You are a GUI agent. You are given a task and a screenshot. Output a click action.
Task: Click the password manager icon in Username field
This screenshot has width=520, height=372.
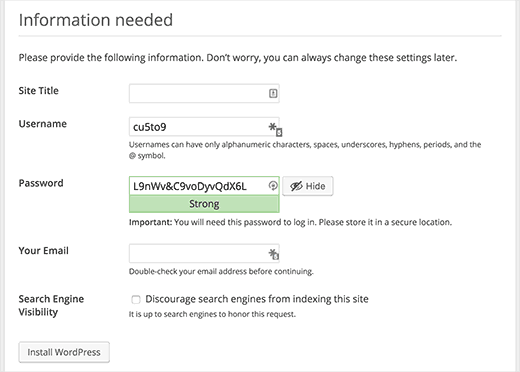pyautogui.click(x=275, y=129)
